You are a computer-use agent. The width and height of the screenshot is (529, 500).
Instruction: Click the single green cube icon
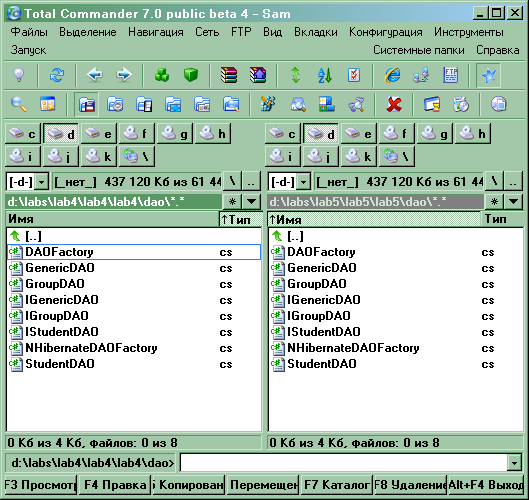click(x=191, y=75)
